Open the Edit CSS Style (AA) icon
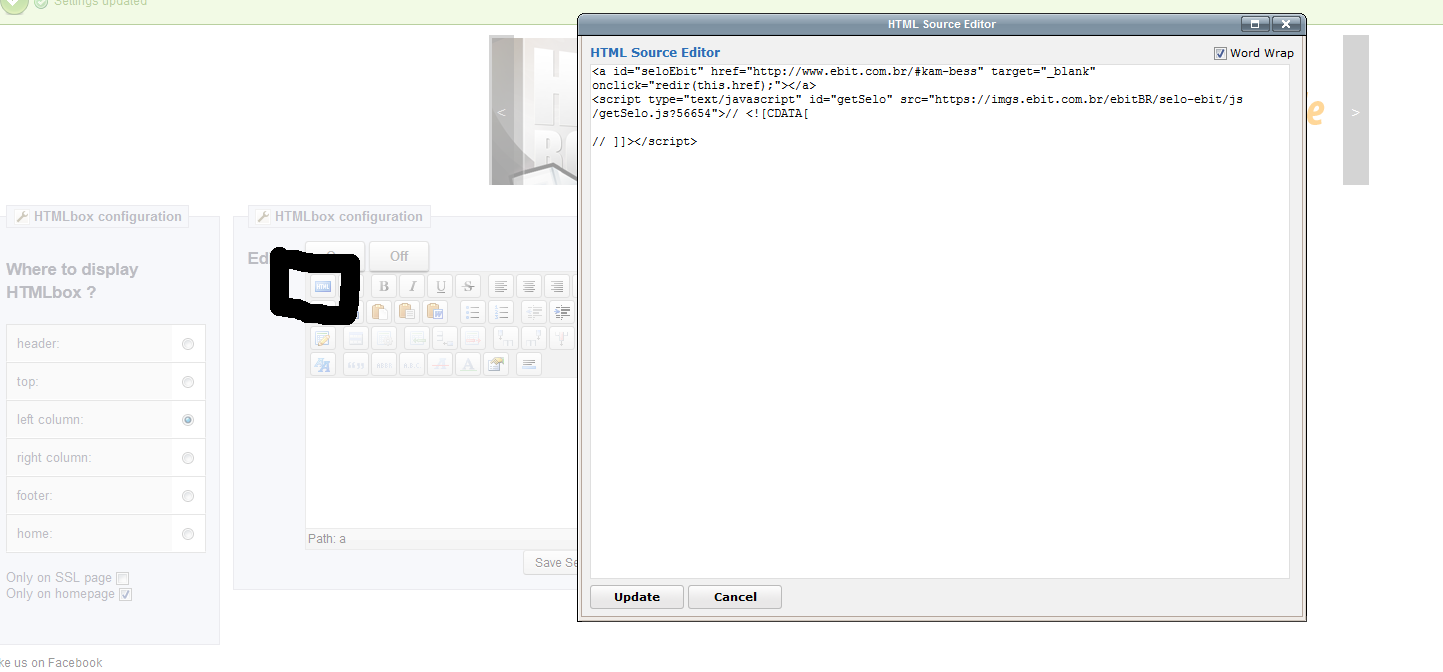1443x672 pixels. pyautogui.click(x=323, y=364)
